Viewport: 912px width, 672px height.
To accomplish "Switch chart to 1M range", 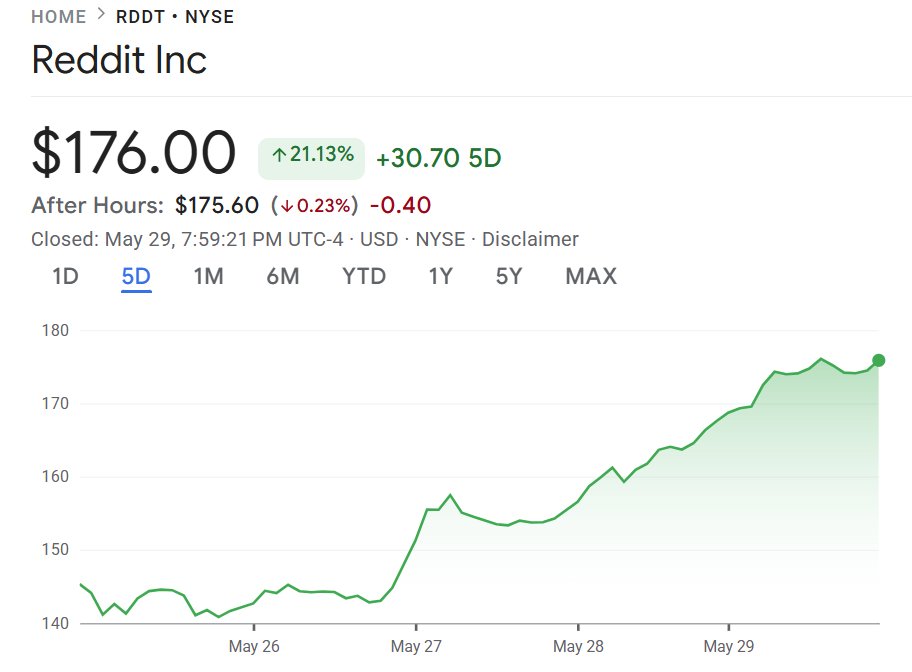I will (x=209, y=276).
